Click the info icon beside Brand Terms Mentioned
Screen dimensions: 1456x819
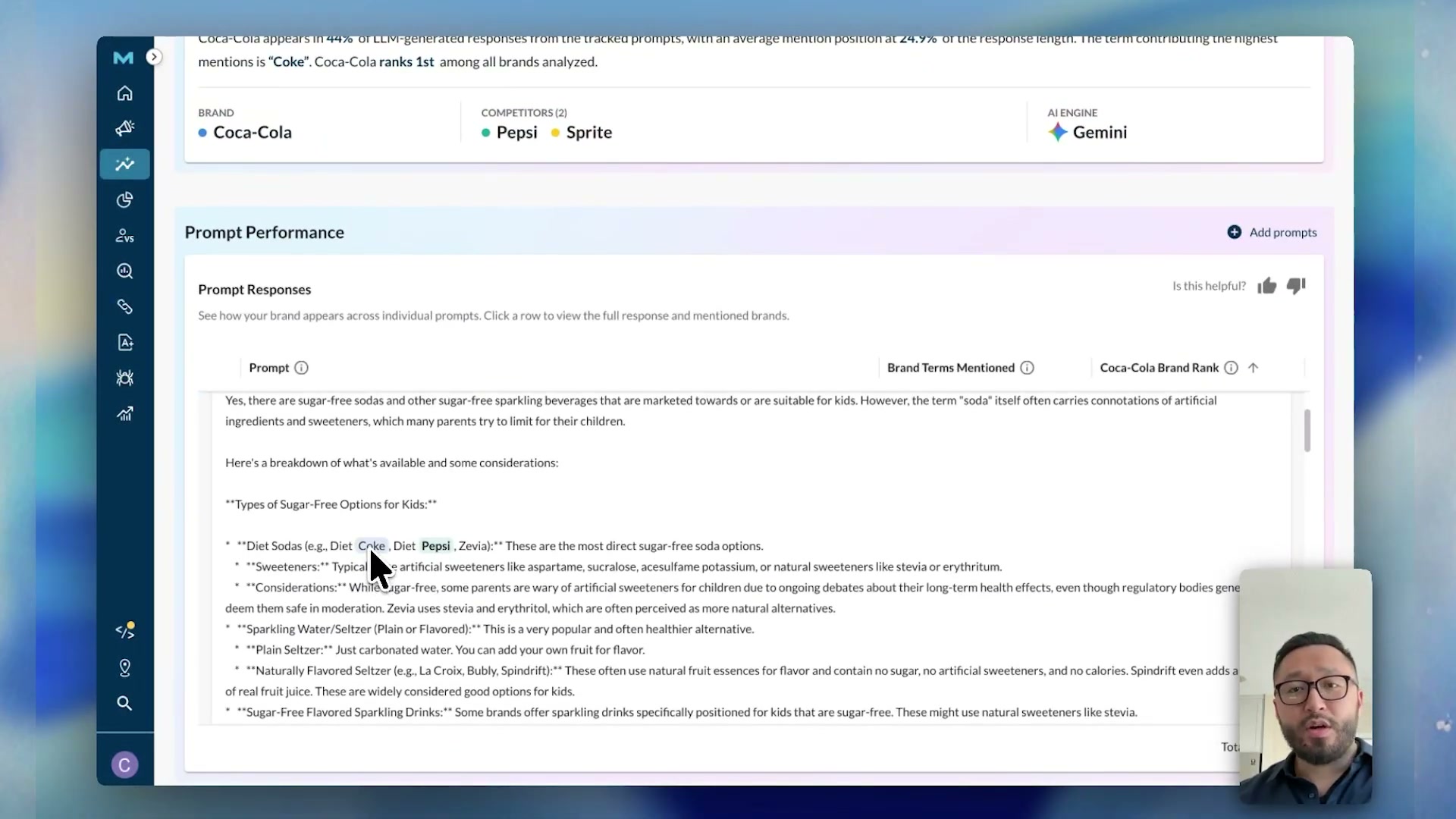pyautogui.click(x=1027, y=368)
